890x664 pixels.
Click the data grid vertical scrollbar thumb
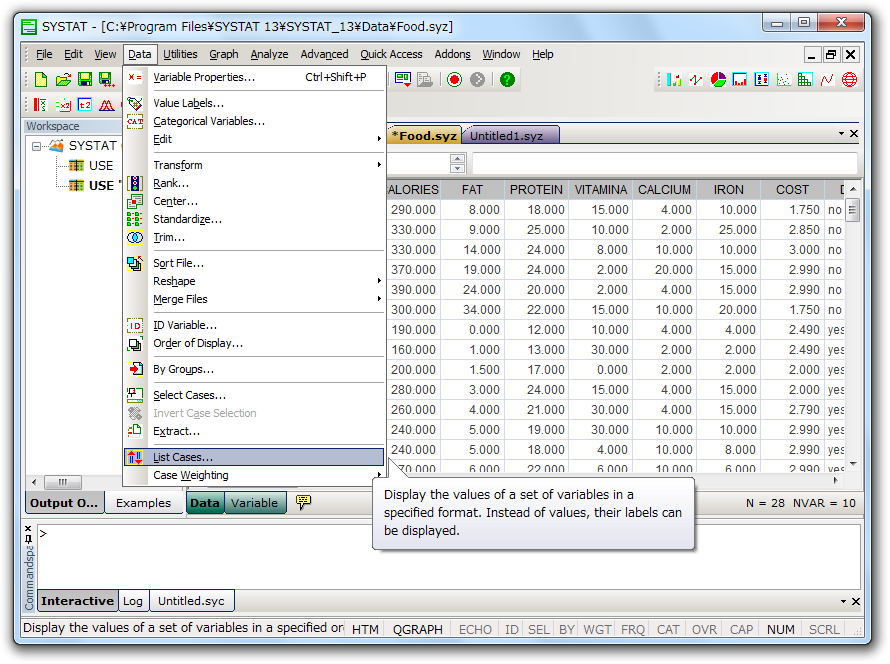(x=852, y=211)
